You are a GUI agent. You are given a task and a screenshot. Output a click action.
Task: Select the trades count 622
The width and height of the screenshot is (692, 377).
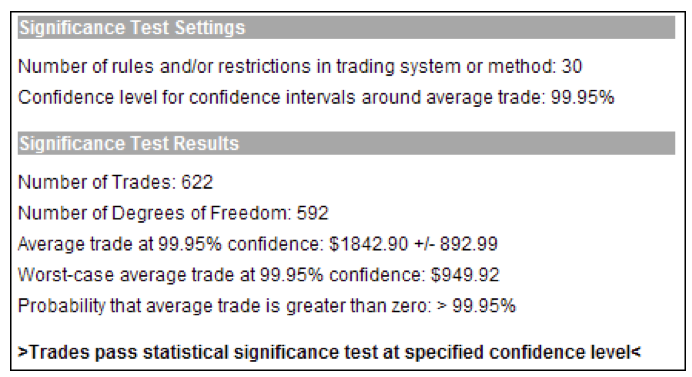point(197,182)
